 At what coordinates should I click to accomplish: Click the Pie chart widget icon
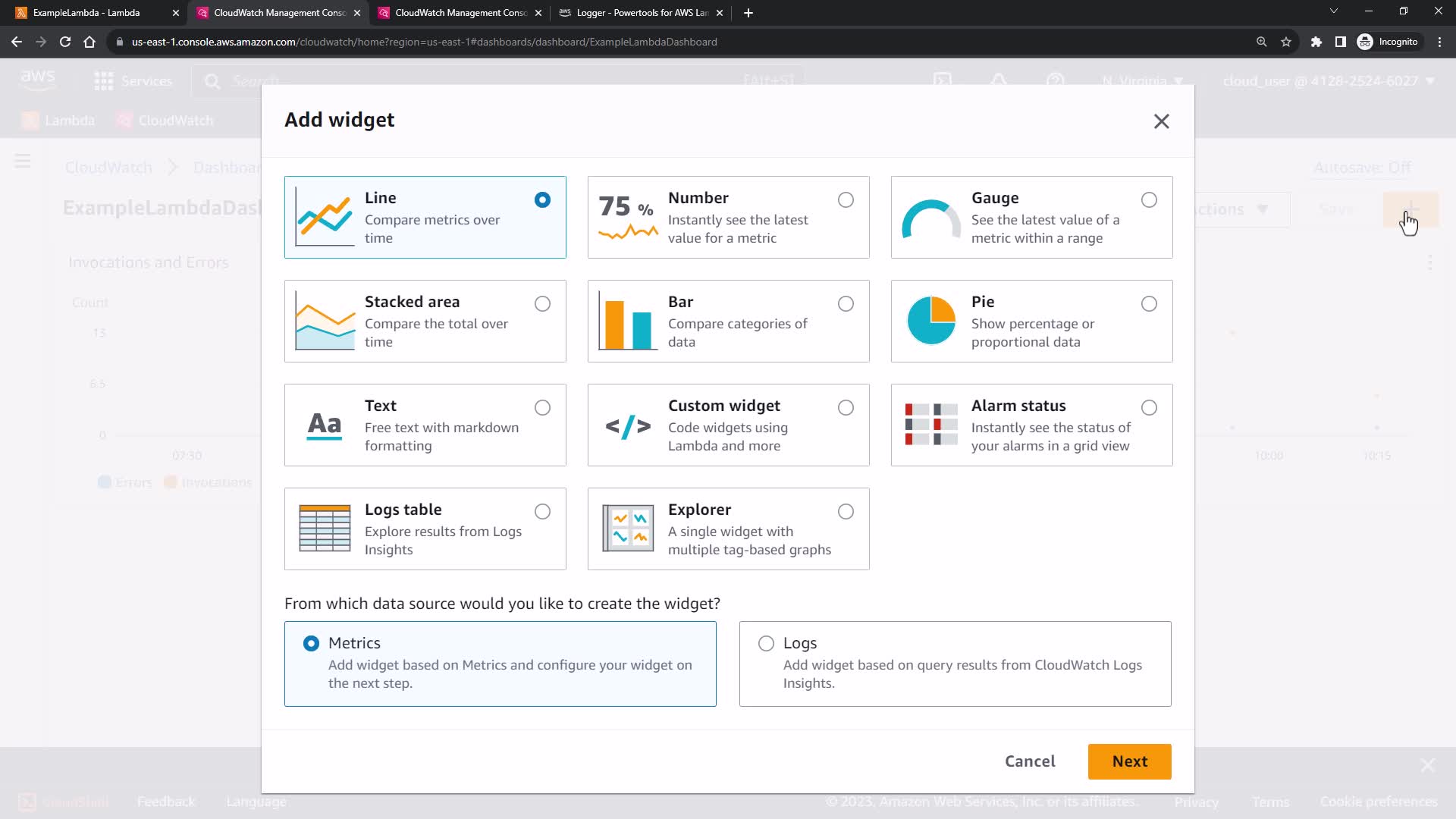point(931,321)
